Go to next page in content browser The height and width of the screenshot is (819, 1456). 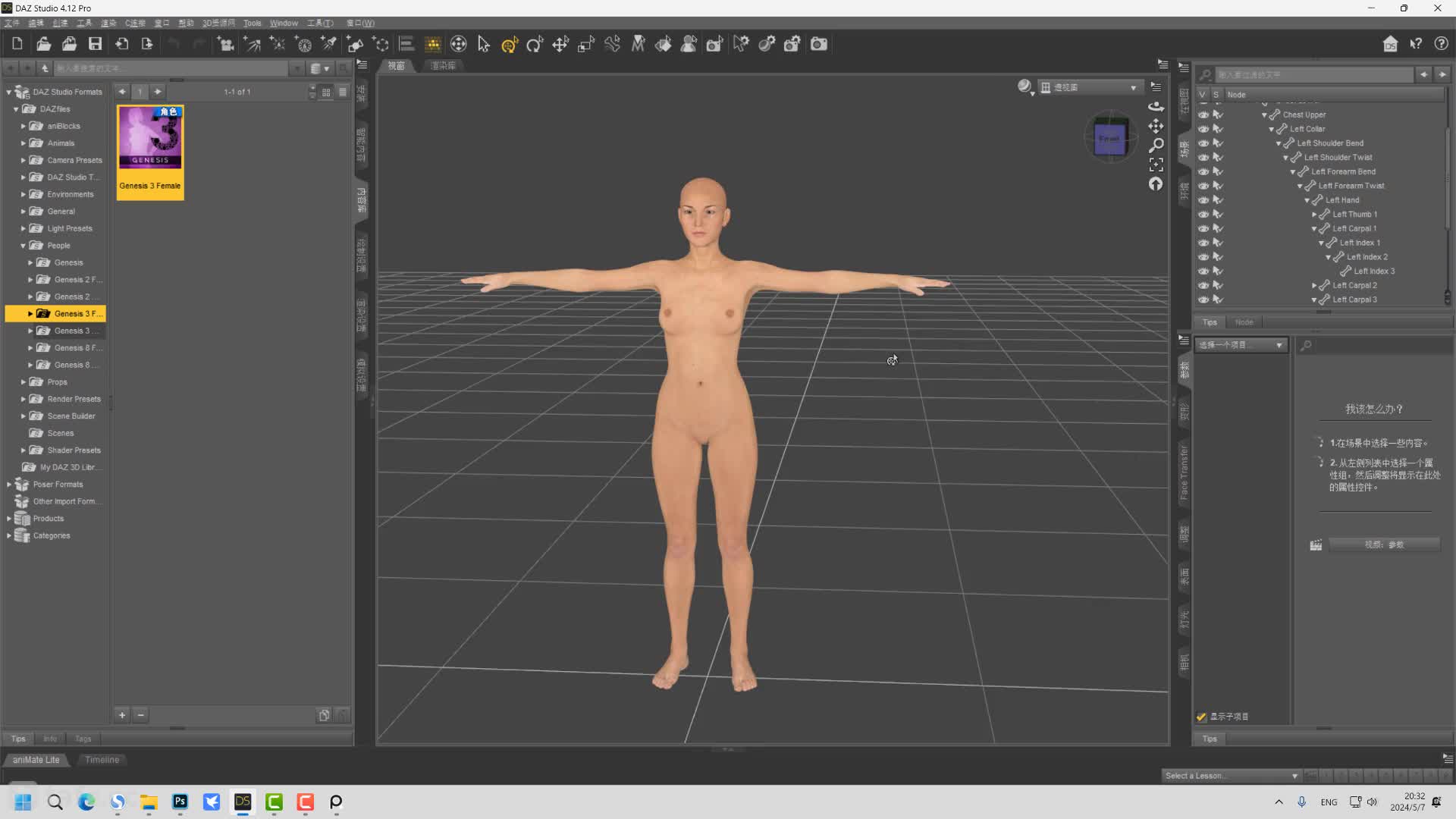pyautogui.click(x=158, y=92)
